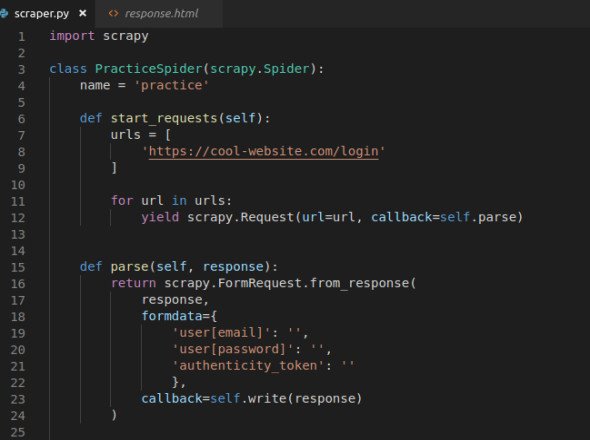Click the closing brace on line 22
The image size is (590, 440).
tap(175, 382)
